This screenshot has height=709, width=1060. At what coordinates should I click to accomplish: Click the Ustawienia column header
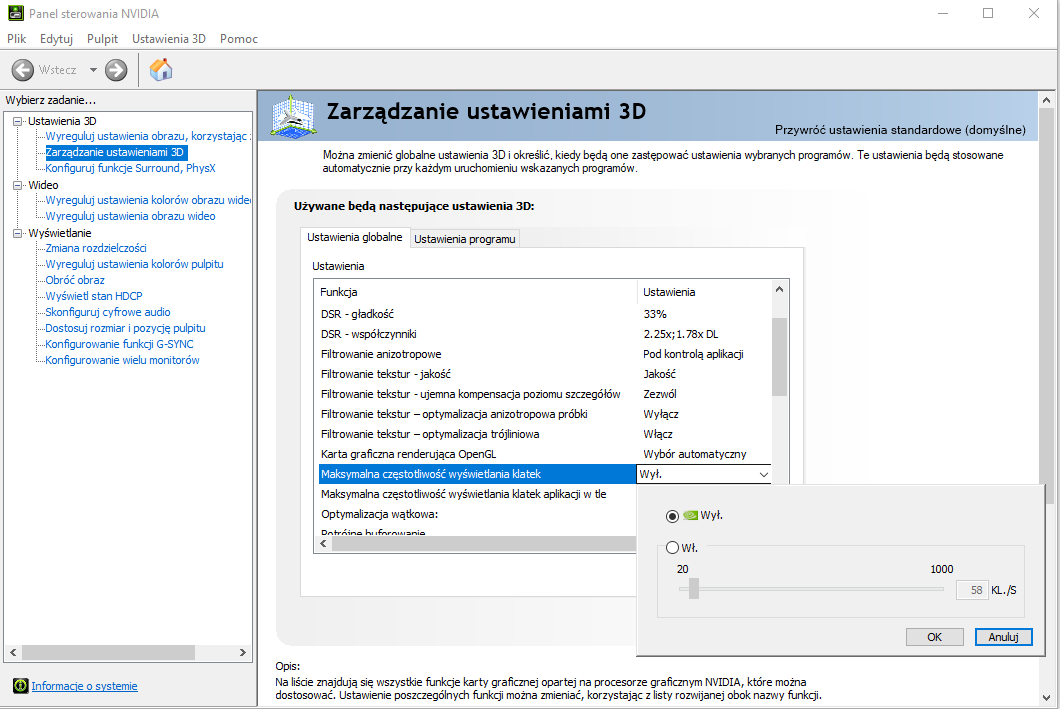704,292
